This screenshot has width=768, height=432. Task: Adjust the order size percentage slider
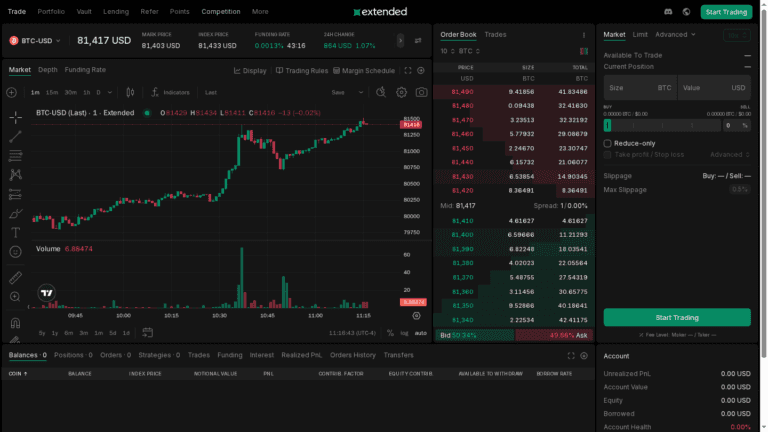pyautogui.click(x=662, y=126)
